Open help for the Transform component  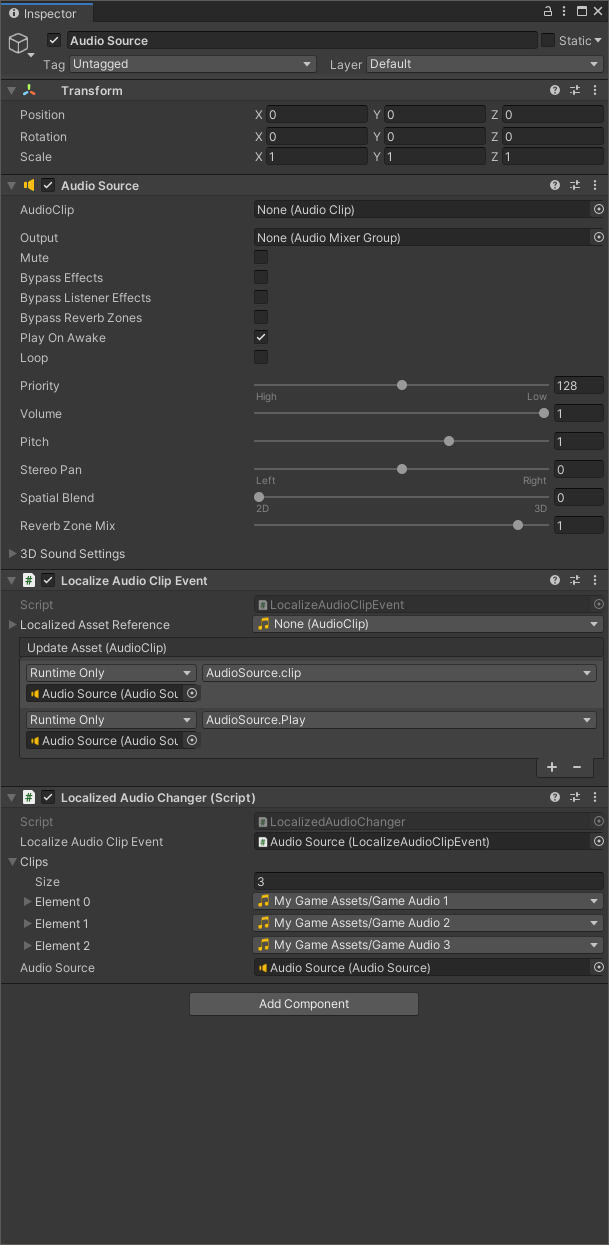(555, 90)
